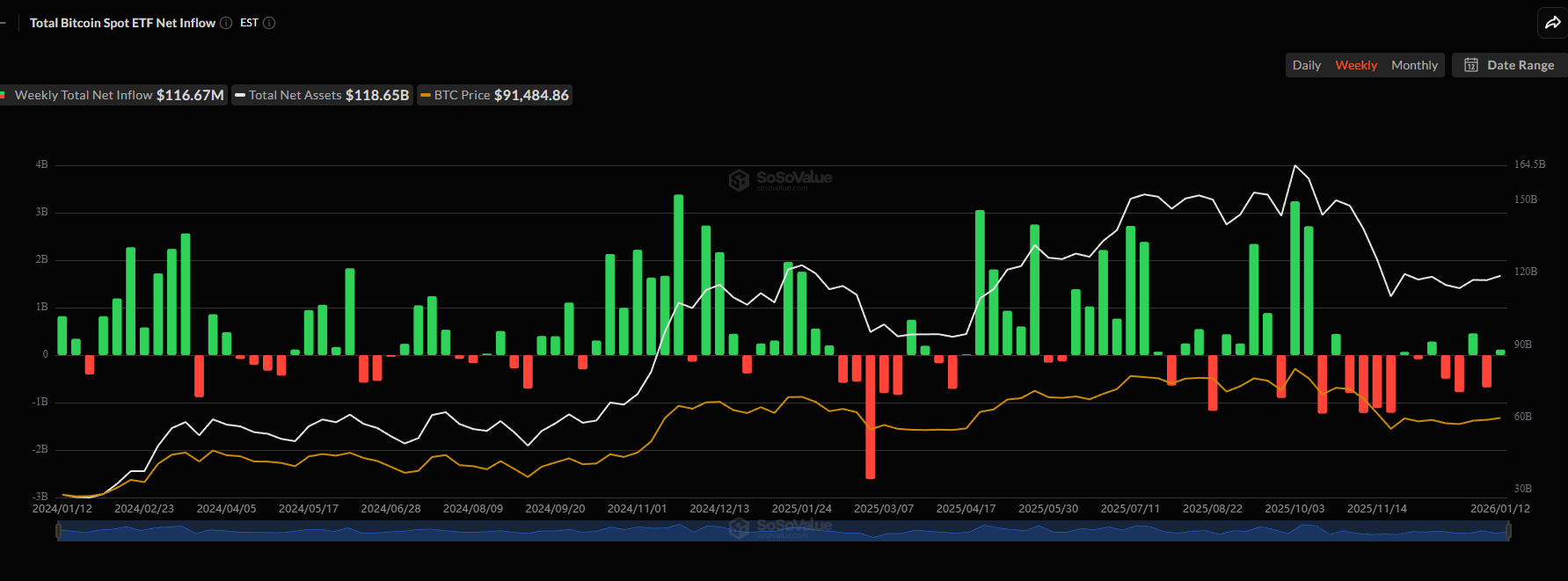
Task: Click the right handle of range slider
Action: point(1507,531)
